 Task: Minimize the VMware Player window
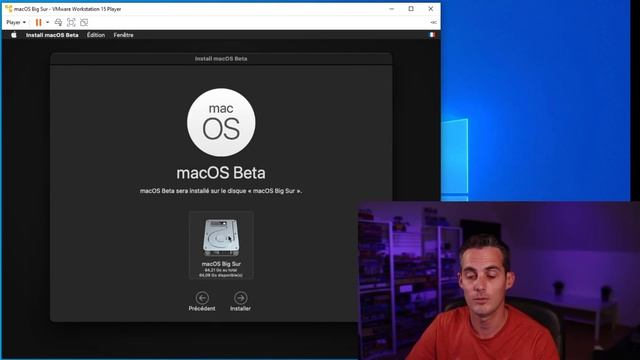391,9
